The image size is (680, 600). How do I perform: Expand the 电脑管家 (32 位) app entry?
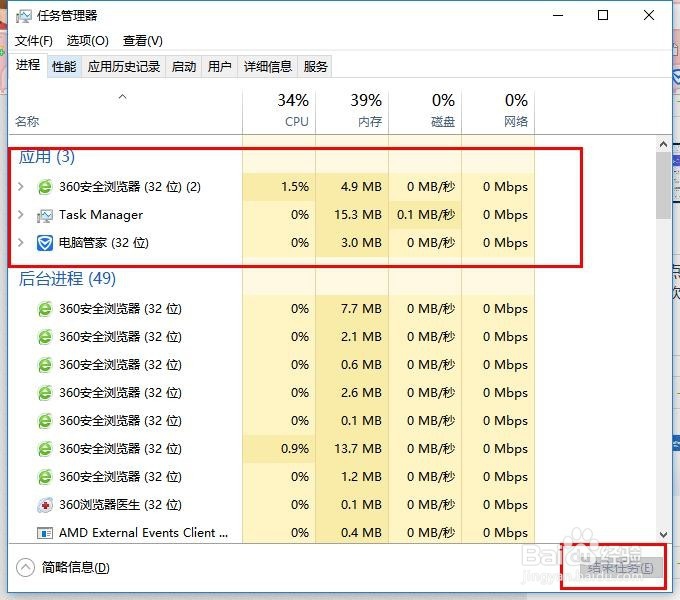coord(20,243)
